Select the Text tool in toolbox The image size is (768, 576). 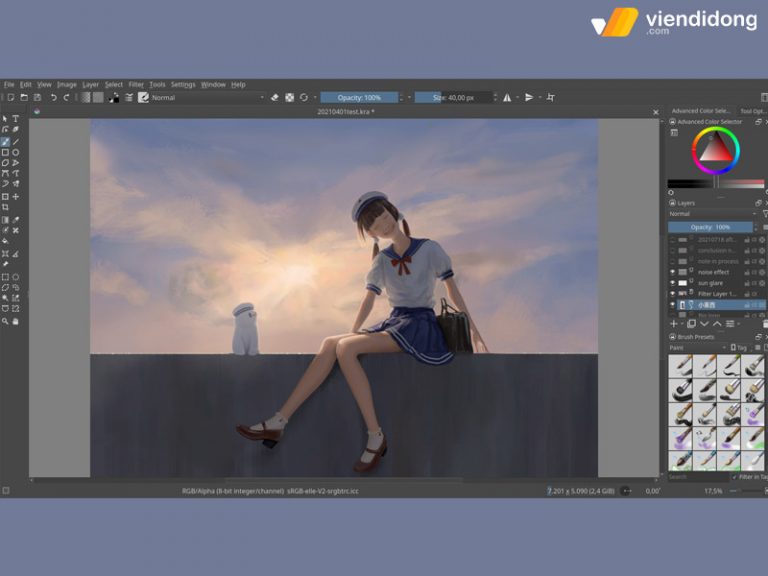(16, 119)
